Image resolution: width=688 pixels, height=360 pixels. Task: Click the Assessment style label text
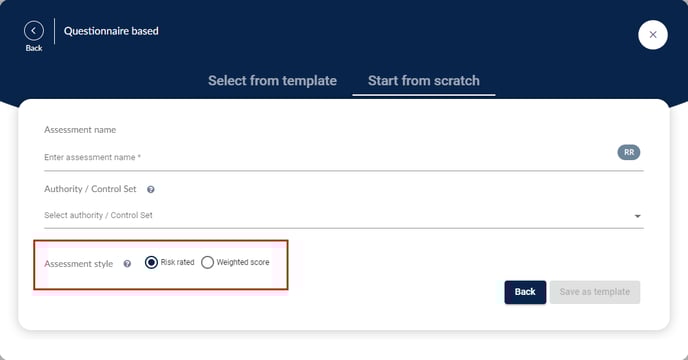click(x=79, y=264)
